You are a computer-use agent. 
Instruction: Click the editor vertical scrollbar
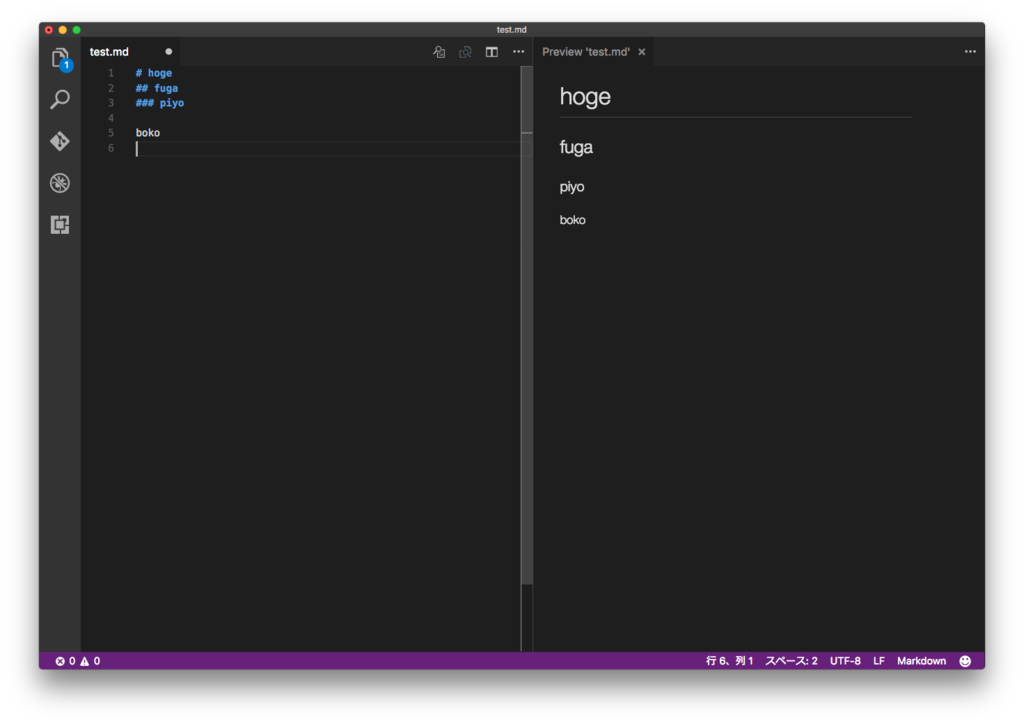(527, 327)
